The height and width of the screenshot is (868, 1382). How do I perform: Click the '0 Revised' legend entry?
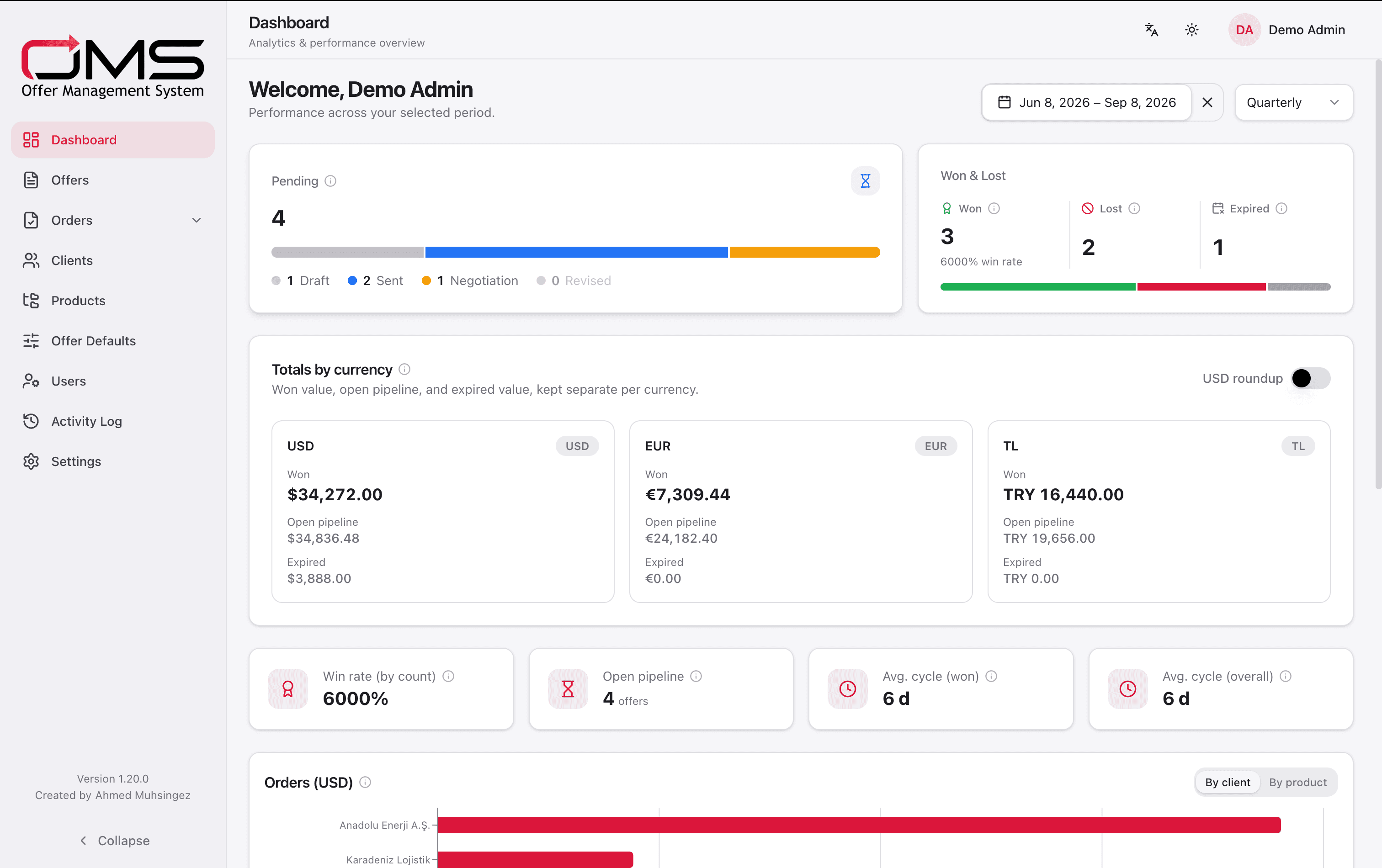(x=574, y=281)
